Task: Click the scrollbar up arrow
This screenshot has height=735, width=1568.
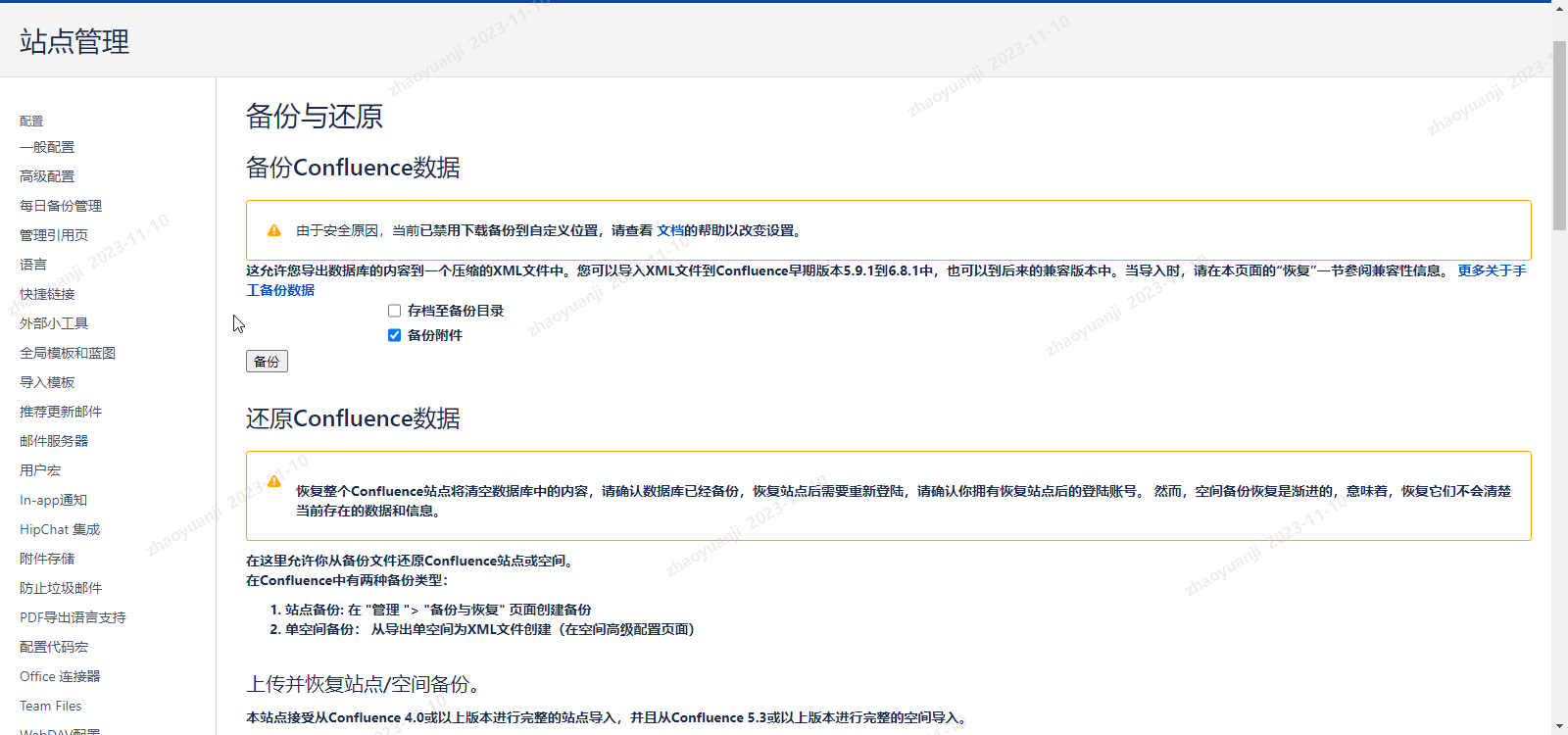Action: (1559, 9)
